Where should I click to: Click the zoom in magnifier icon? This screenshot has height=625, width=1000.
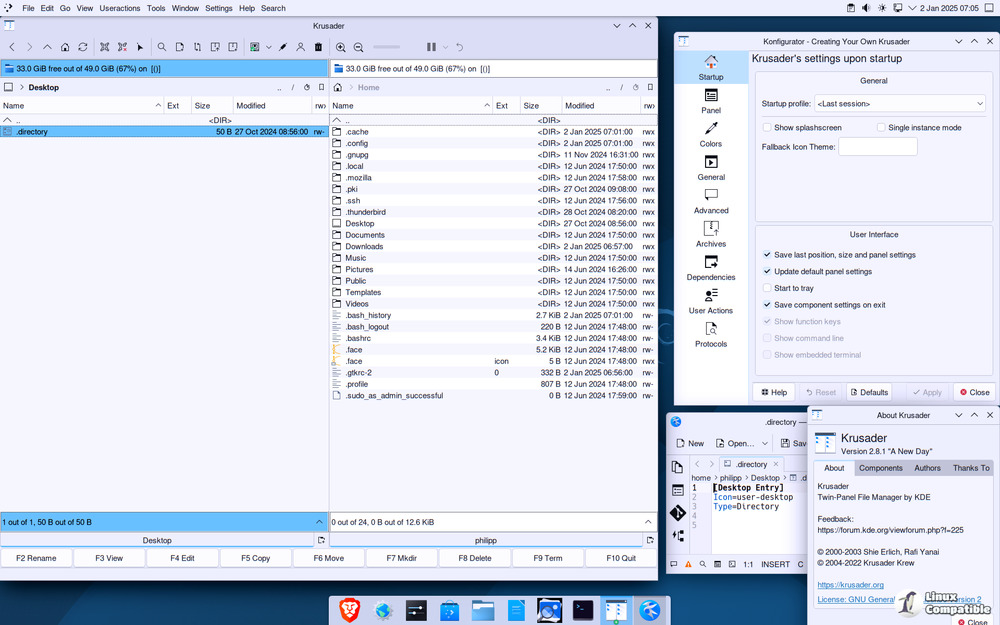tap(341, 47)
